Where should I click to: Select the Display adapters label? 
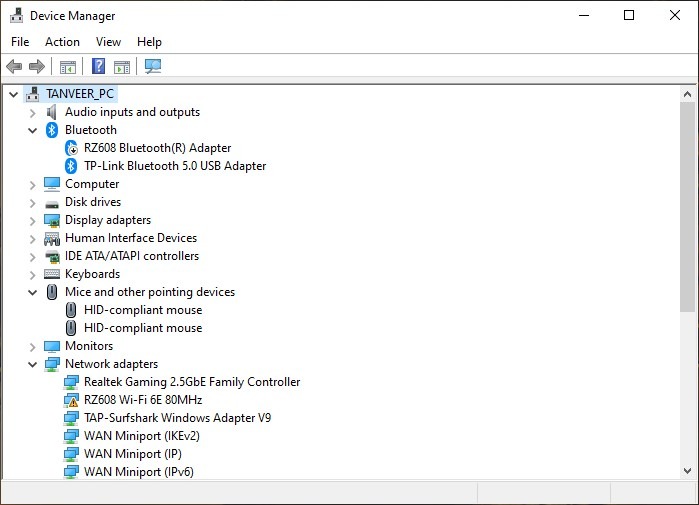[108, 220]
